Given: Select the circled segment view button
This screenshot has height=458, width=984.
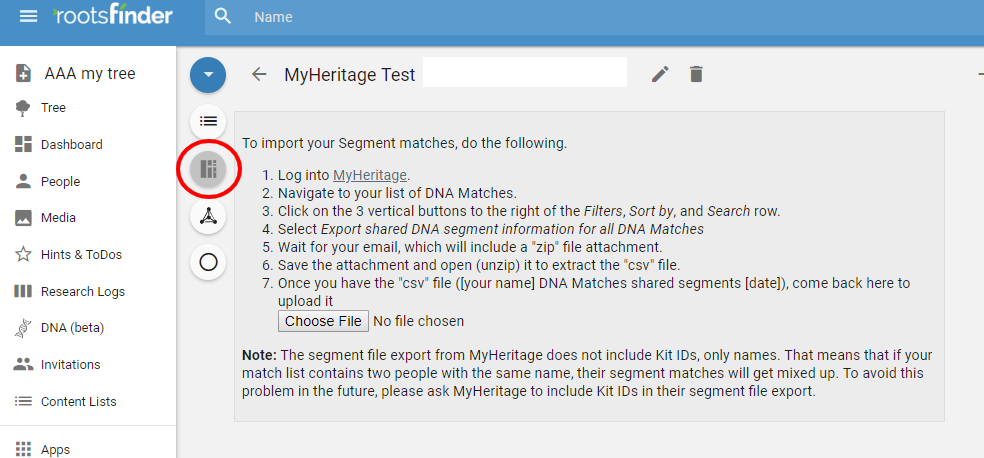Looking at the screenshot, I should coord(208,168).
